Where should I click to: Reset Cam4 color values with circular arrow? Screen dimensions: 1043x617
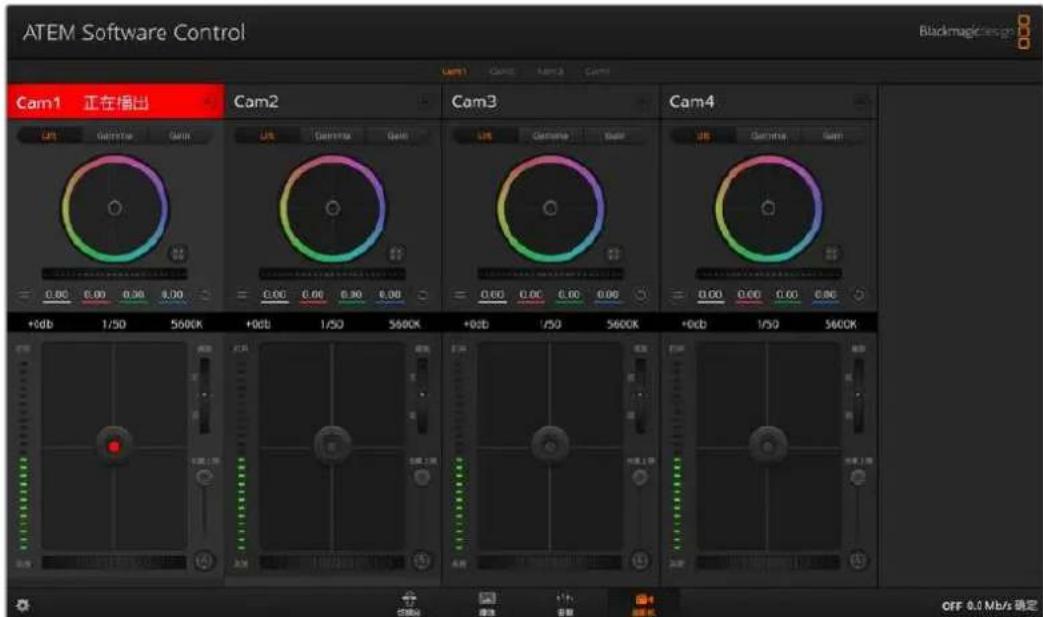pyautogui.click(x=859, y=295)
